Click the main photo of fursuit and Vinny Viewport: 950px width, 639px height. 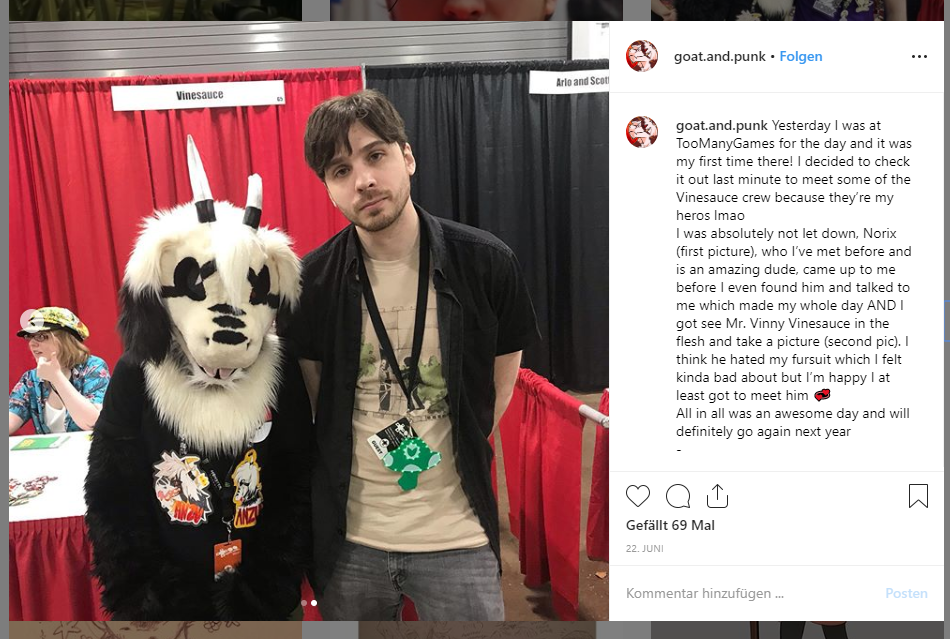[309, 321]
